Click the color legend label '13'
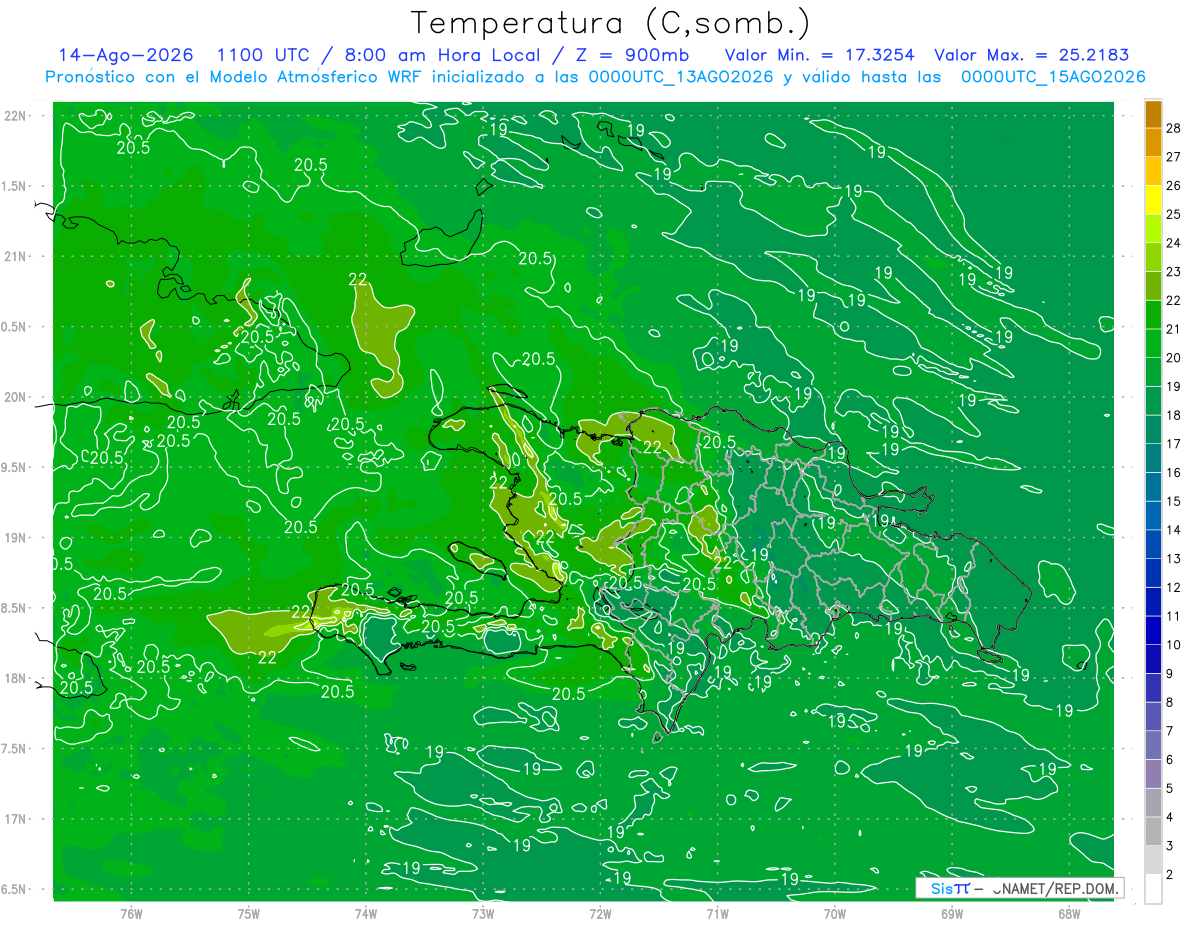The height and width of the screenshot is (927, 1200). pos(1174,559)
